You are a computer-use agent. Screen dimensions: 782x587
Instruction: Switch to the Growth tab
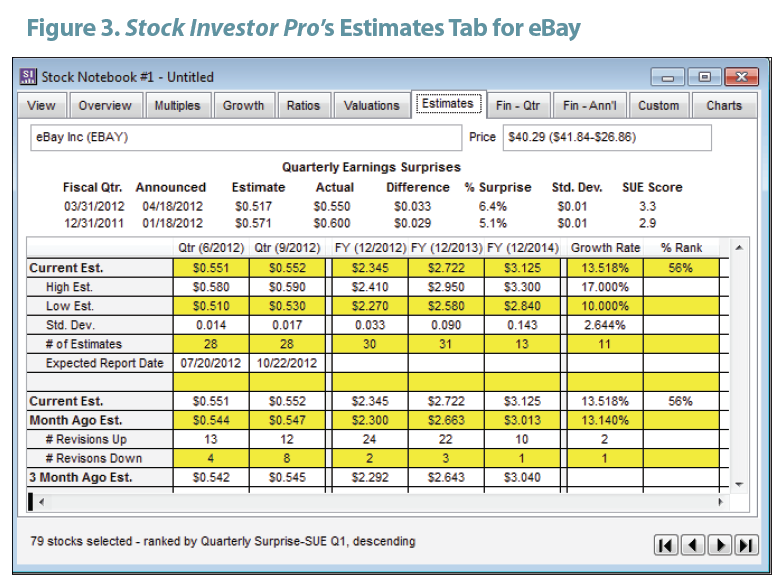[x=243, y=106]
